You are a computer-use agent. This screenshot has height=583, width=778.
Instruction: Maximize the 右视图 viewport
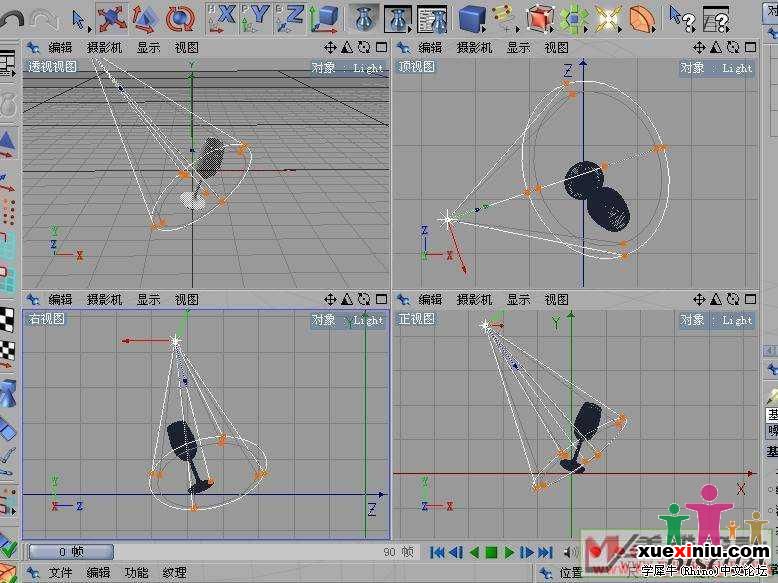coord(382,300)
